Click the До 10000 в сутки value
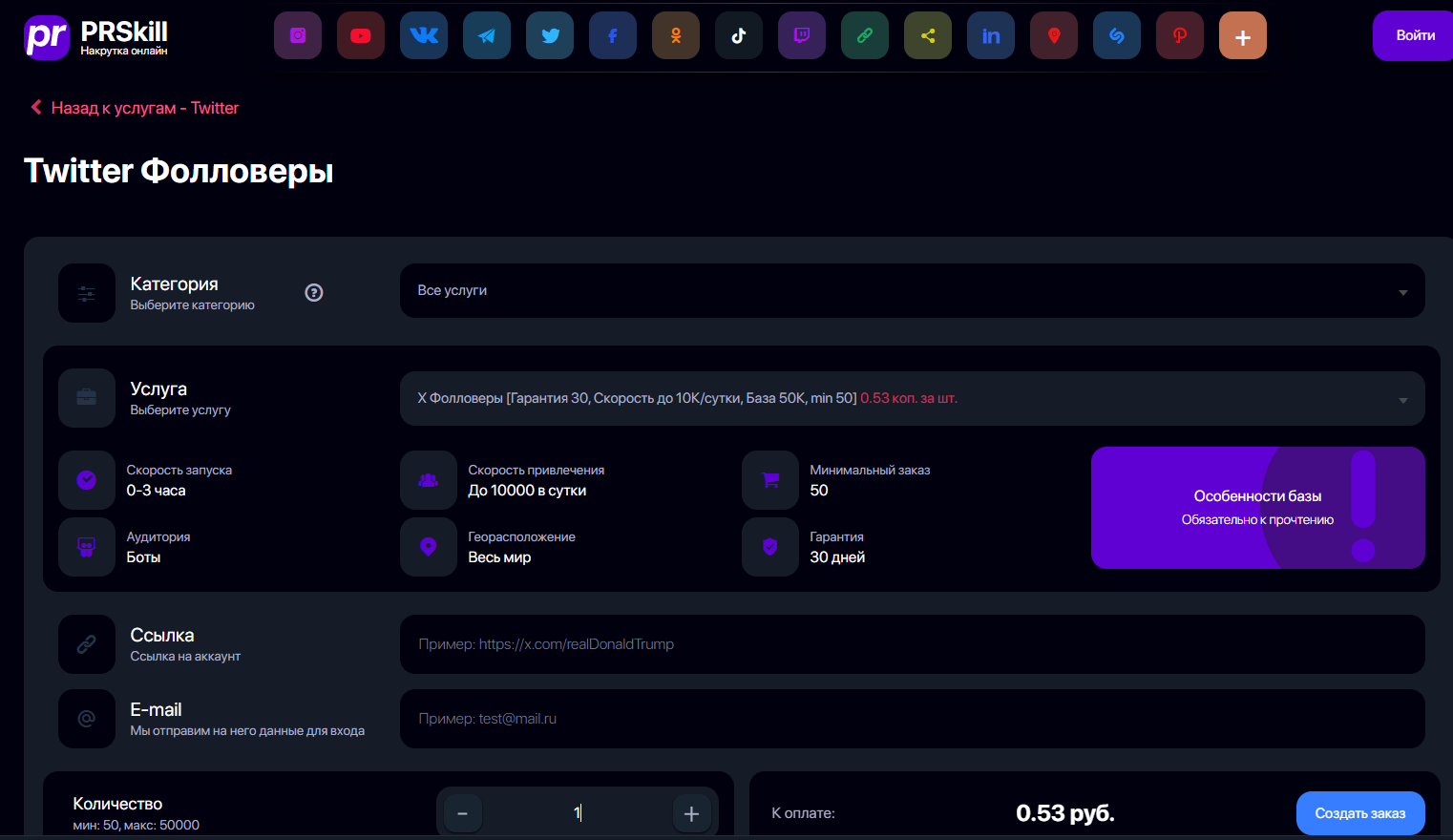This screenshot has height=840, width=1453. click(527, 491)
